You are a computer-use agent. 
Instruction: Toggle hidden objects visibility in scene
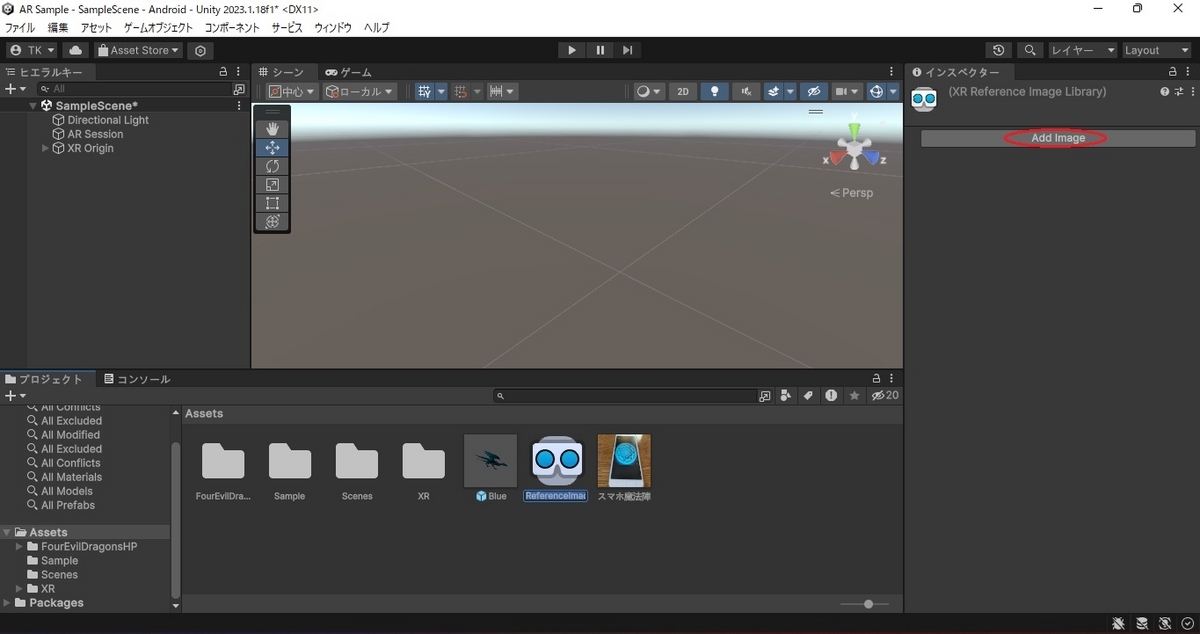[x=814, y=91]
